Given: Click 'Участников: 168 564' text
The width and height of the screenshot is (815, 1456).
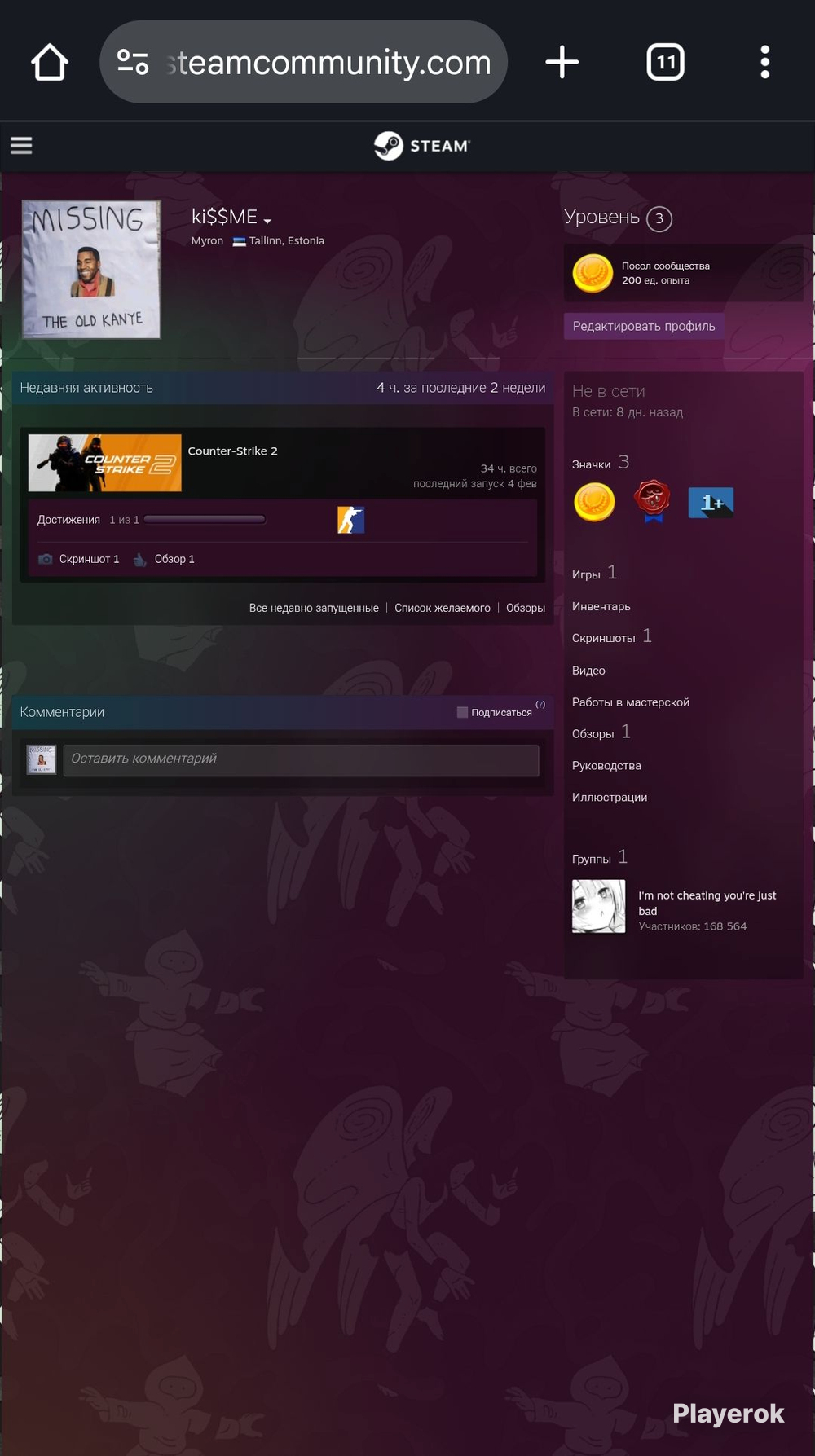Looking at the screenshot, I should tap(693, 926).
